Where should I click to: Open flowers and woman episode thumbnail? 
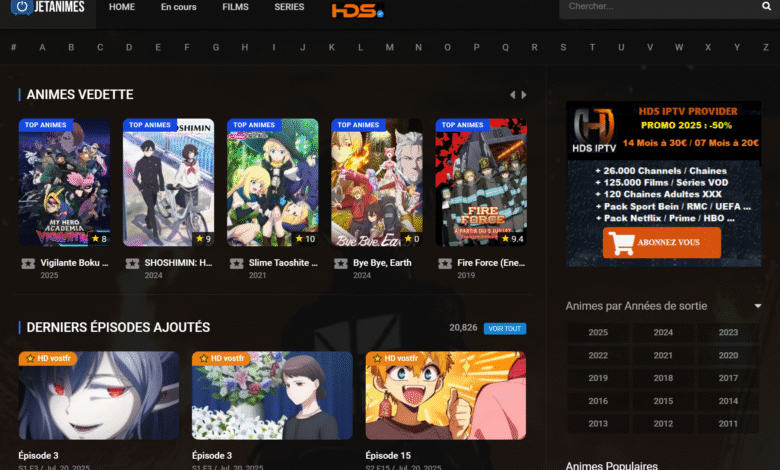[x=273, y=396]
